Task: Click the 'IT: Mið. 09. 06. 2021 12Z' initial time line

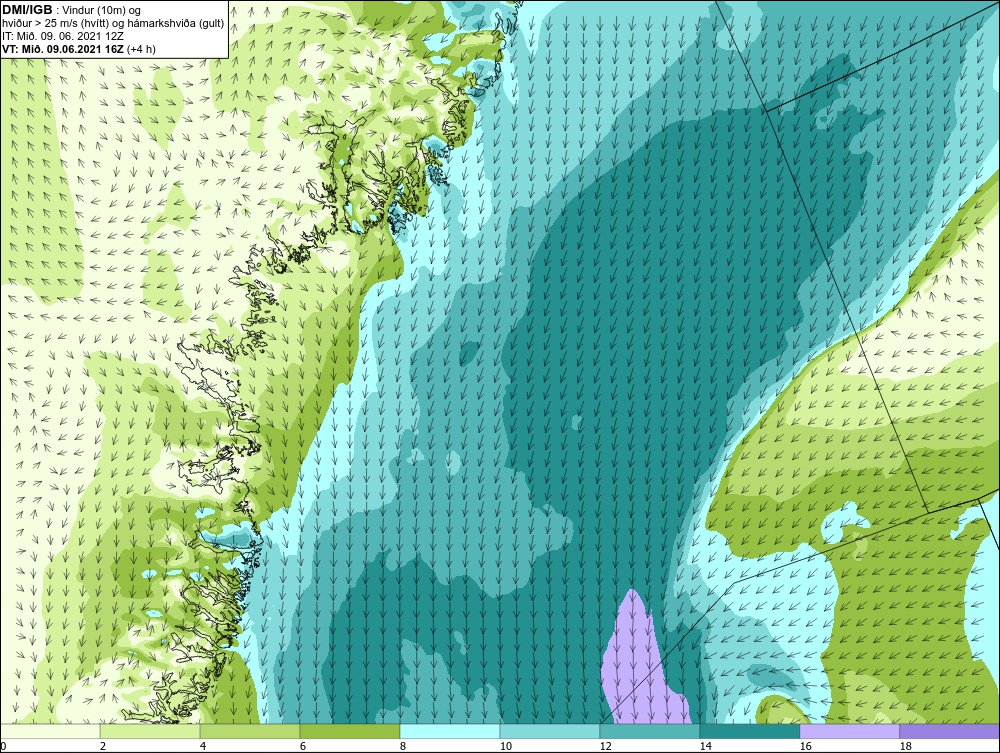Action: coord(62,36)
